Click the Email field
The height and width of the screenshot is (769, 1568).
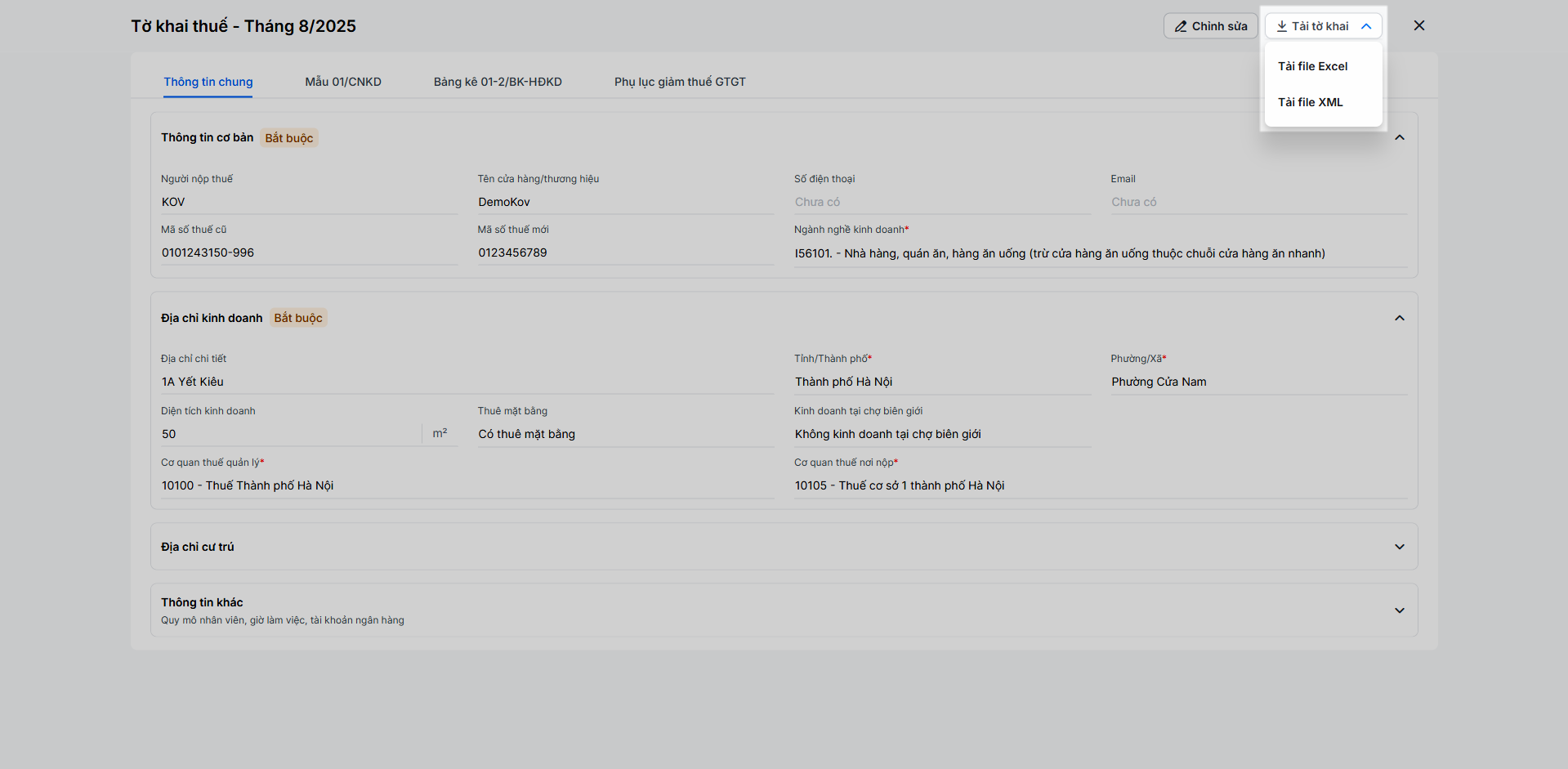tap(1258, 202)
